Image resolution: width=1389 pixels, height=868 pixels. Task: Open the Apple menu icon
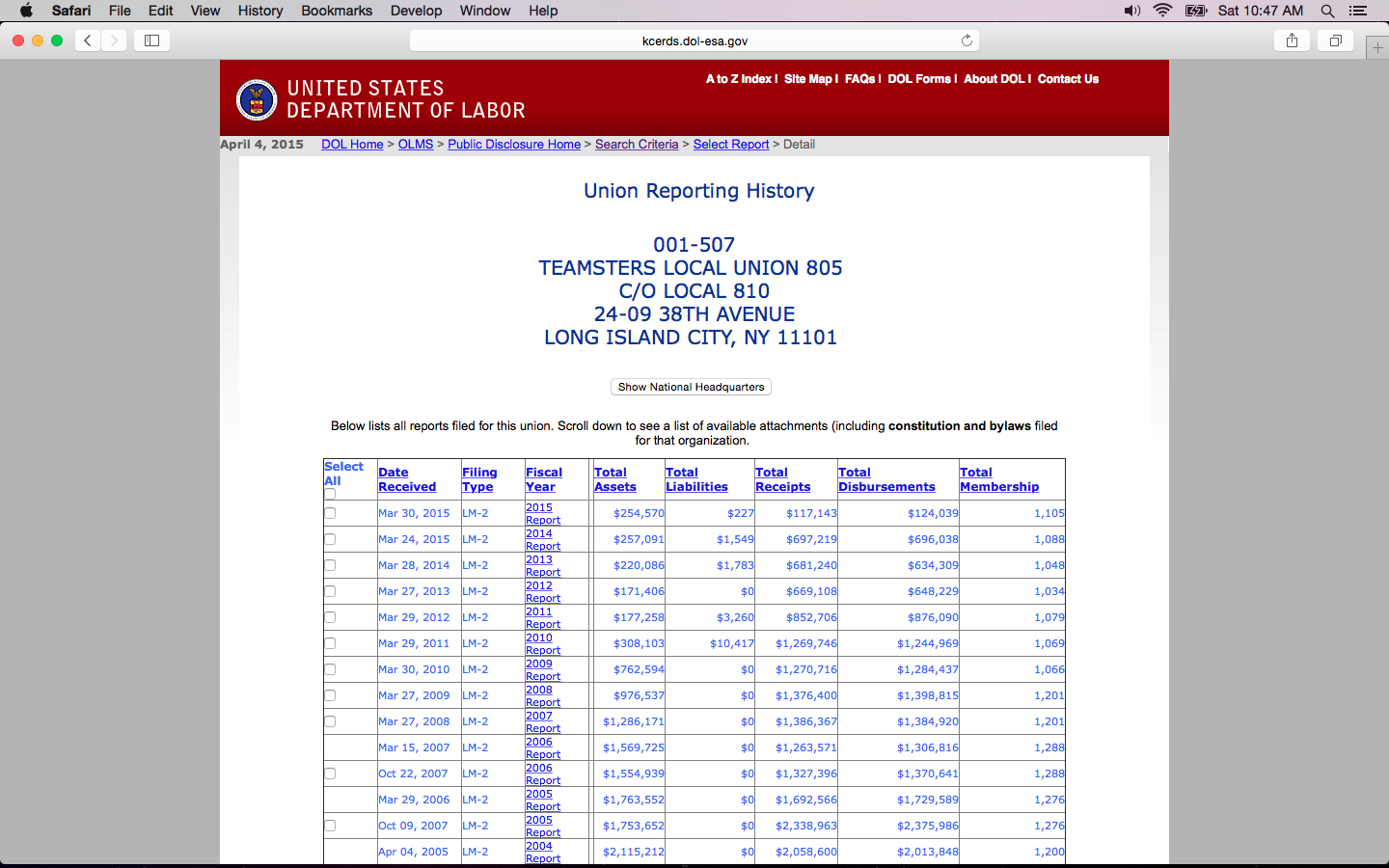coord(26,11)
